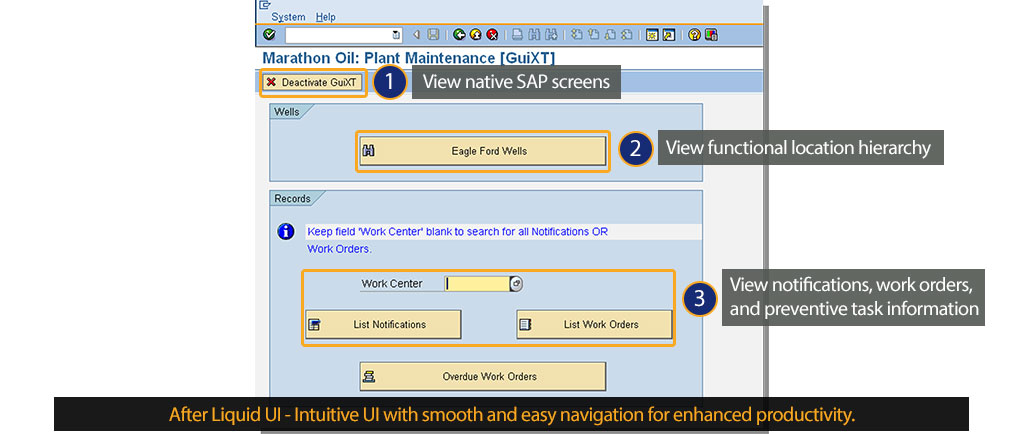Click the yellow Help question mark icon
The height and width of the screenshot is (434, 1024).
point(694,35)
